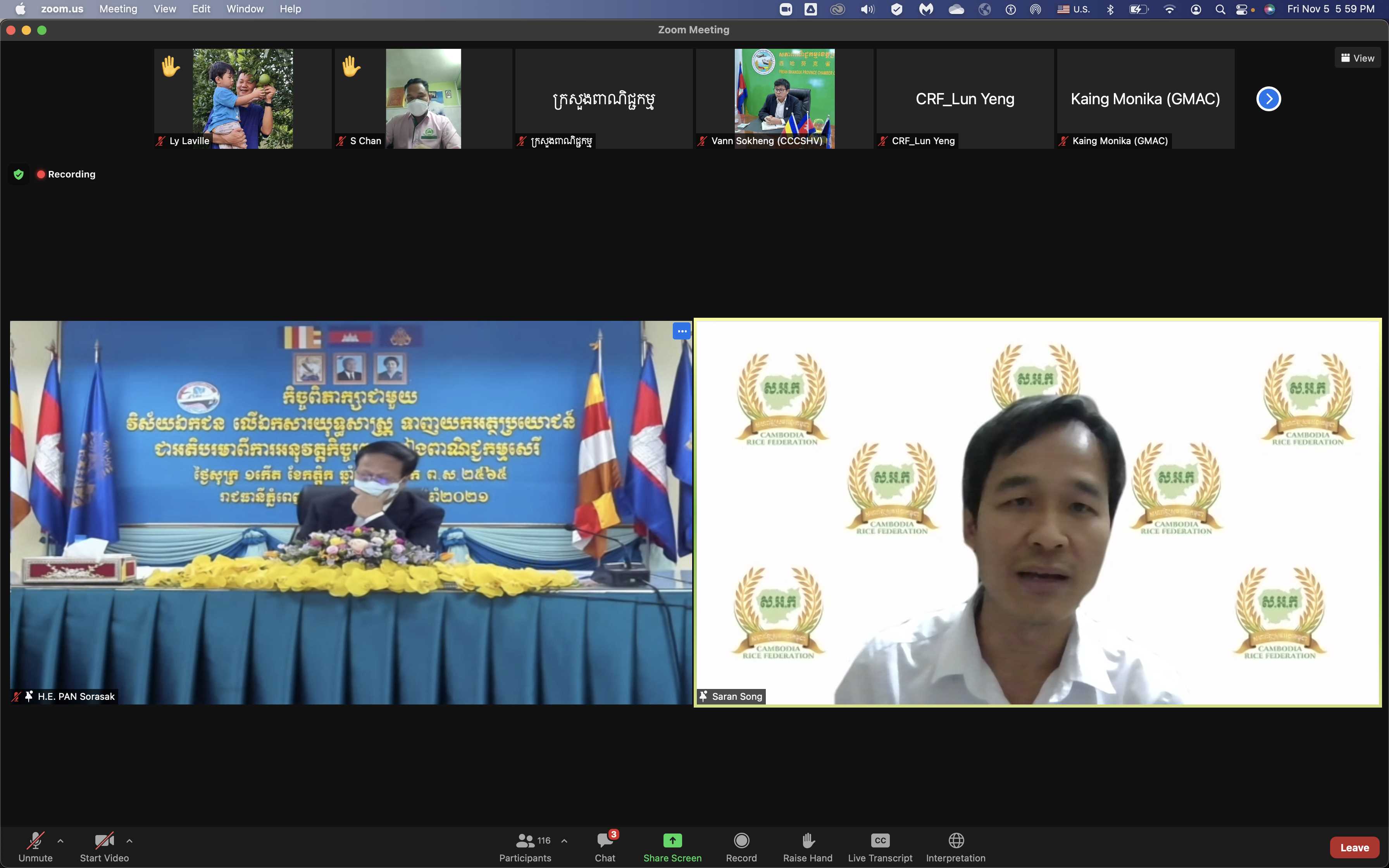This screenshot has height=868, width=1389.
Task: Open battery status menu
Action: tap(1139, 9)
